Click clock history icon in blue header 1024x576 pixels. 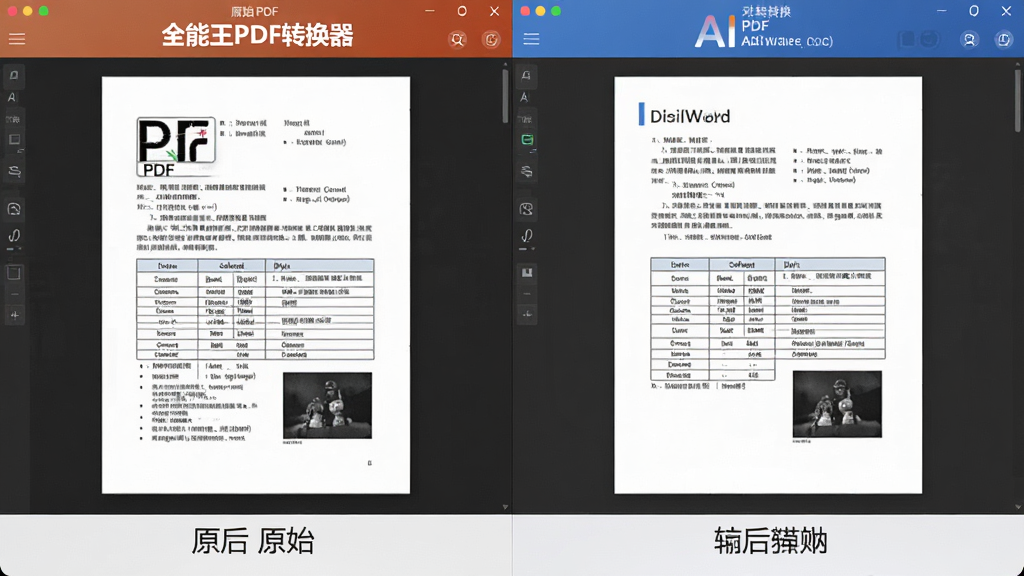click(1004, 40)
